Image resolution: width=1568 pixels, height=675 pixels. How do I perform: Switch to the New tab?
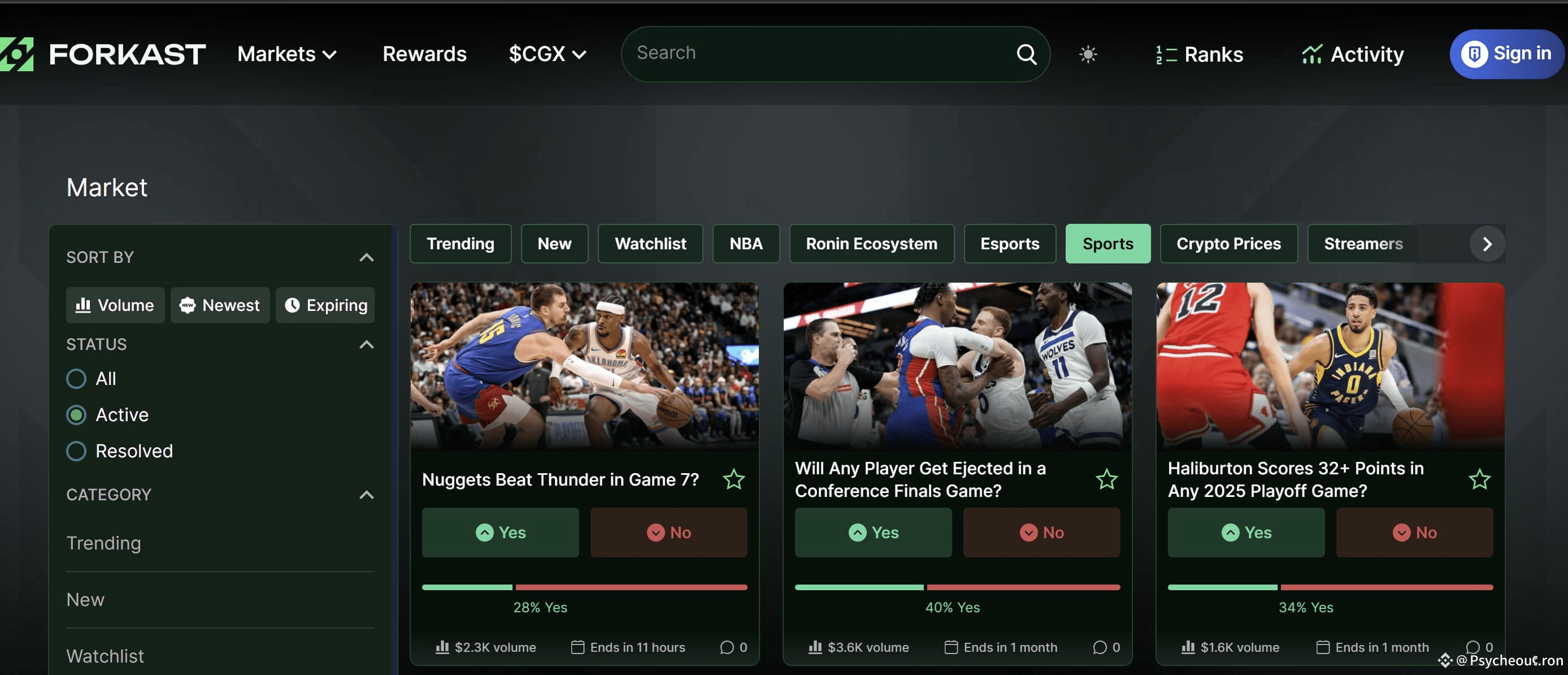coord(554,244)
